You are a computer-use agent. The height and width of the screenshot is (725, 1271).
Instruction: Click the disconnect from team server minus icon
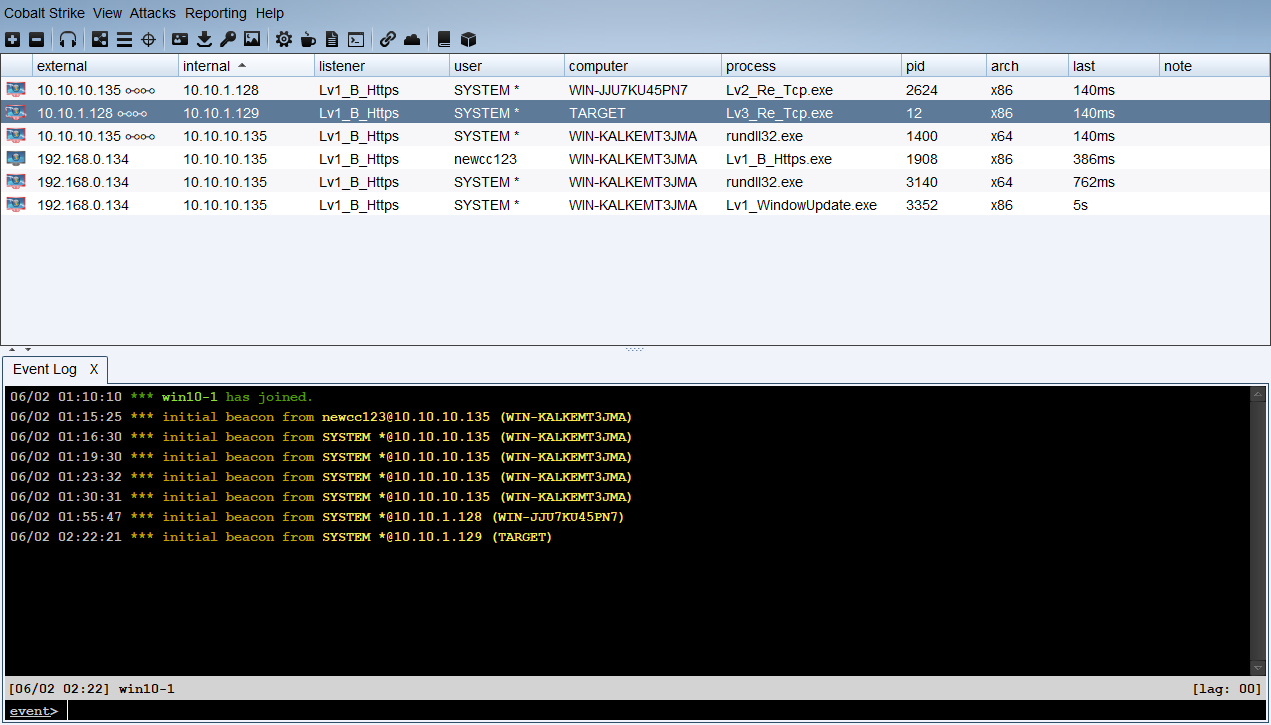(x=36, y=40)
